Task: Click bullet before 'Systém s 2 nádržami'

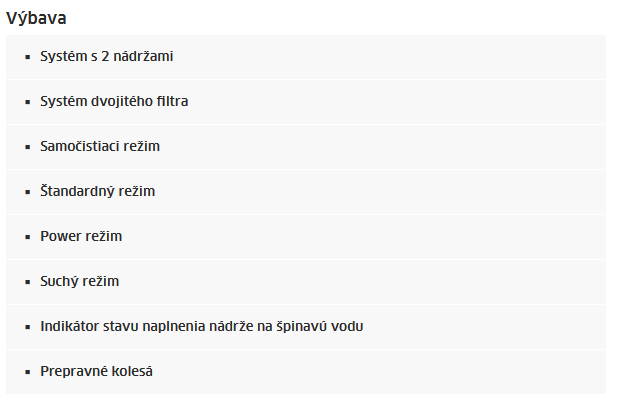Action: click(28, 57)
